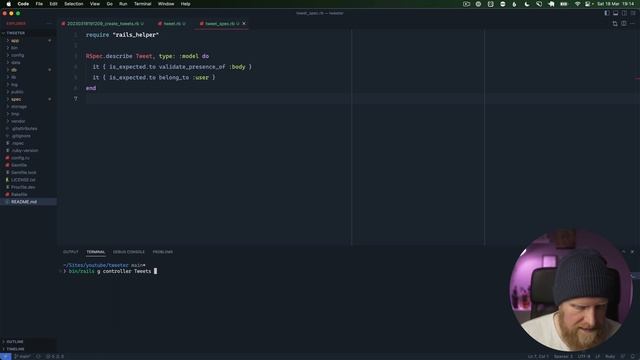Open the Run menu
This screenshot has width=640, height=360.
123,4
